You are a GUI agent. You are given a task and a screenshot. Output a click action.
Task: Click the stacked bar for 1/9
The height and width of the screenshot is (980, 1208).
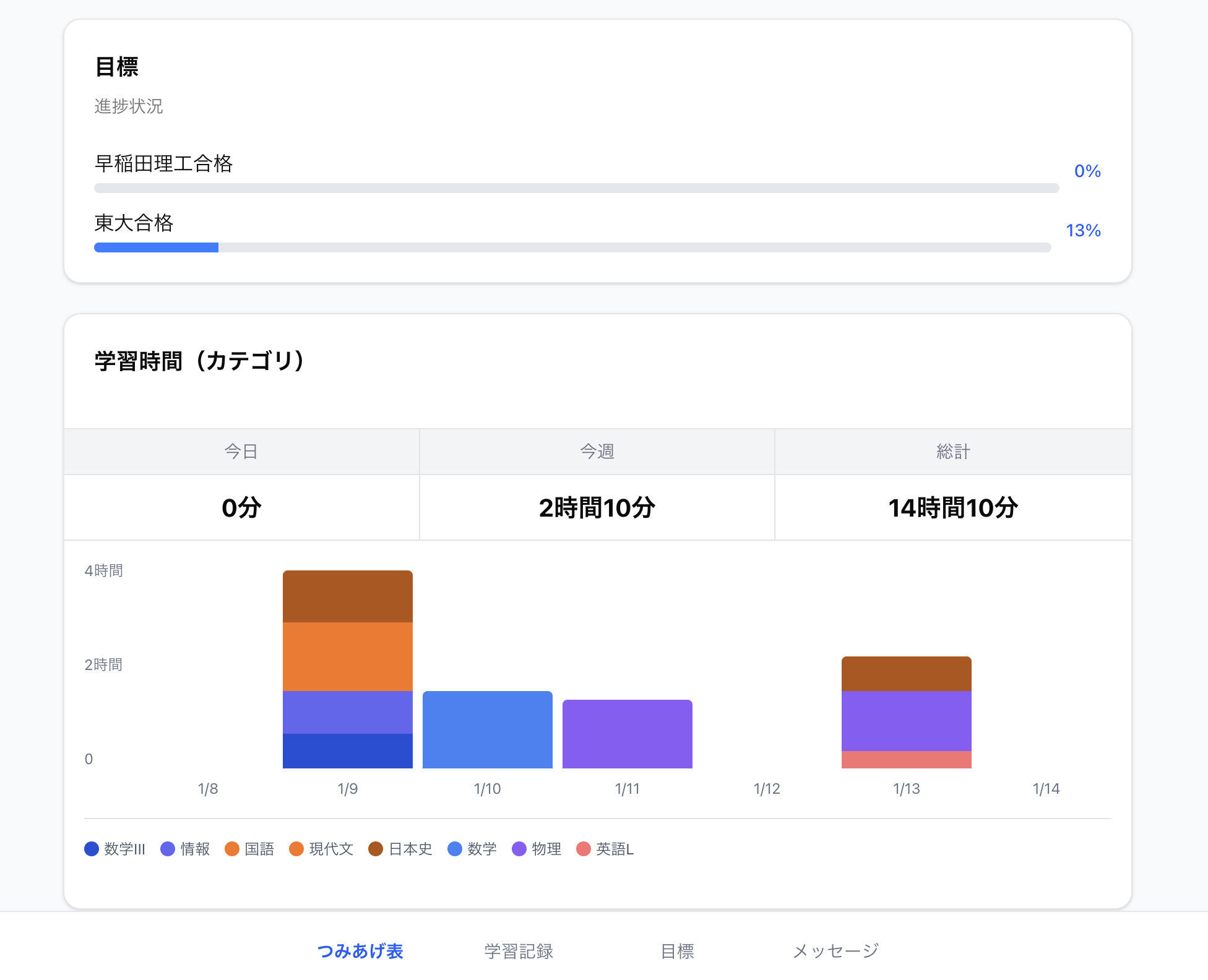tap(347, 668)
